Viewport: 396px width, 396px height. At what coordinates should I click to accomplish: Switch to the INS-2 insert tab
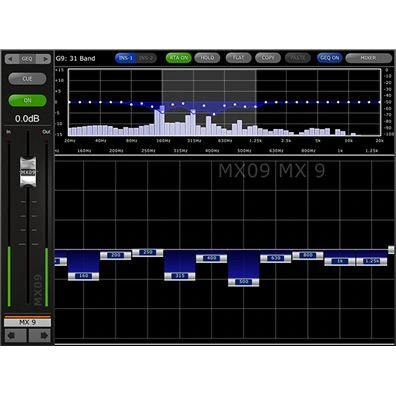pos(146,58)
